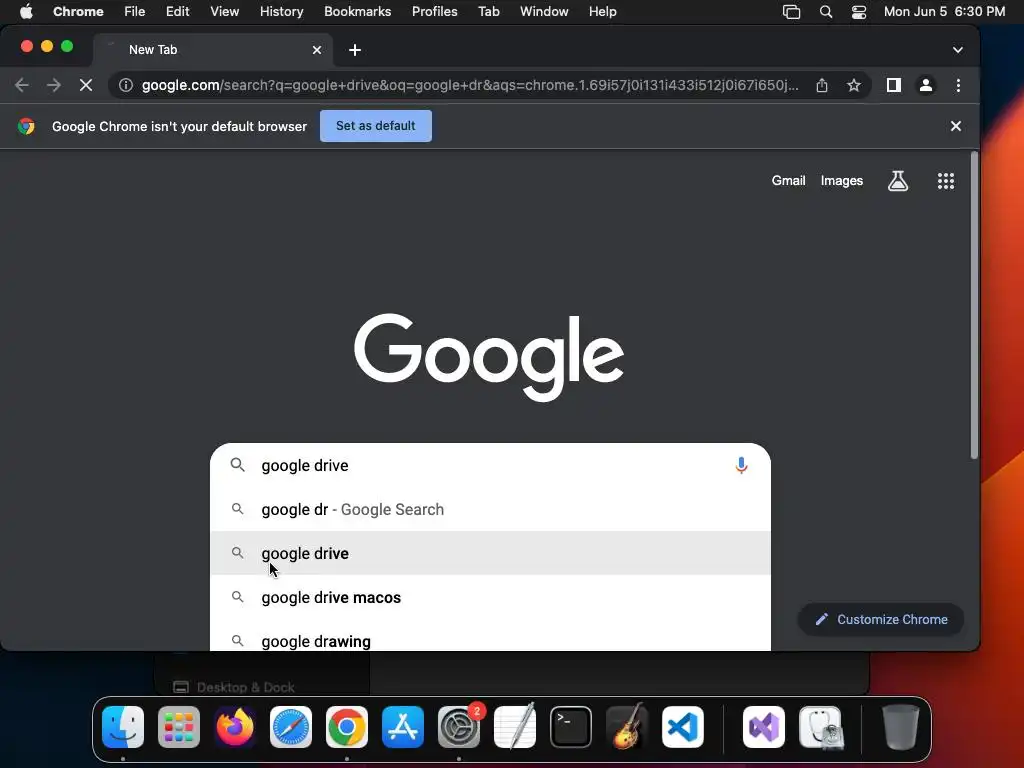1024x768 pixels.
Task: Open Launchpad from Dock
Action: point(179,727)
